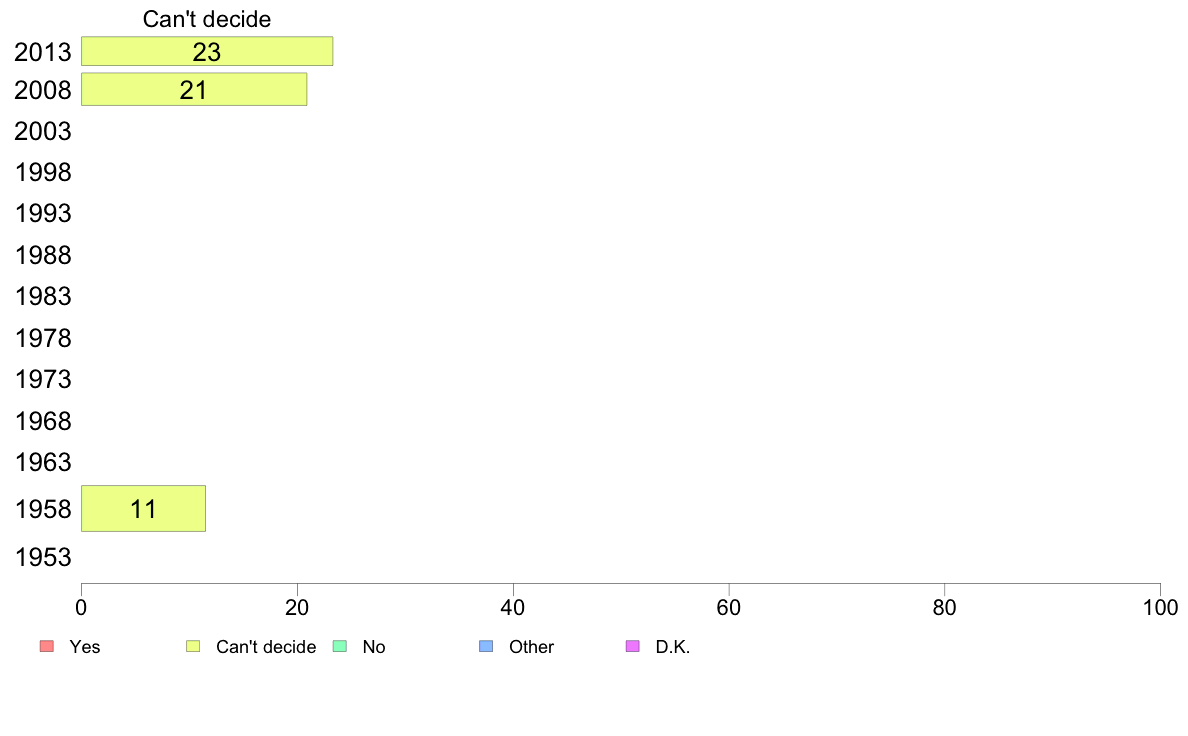Click the 1998 year label
This screenshot has width=1188, height=736.
point(43,172)
